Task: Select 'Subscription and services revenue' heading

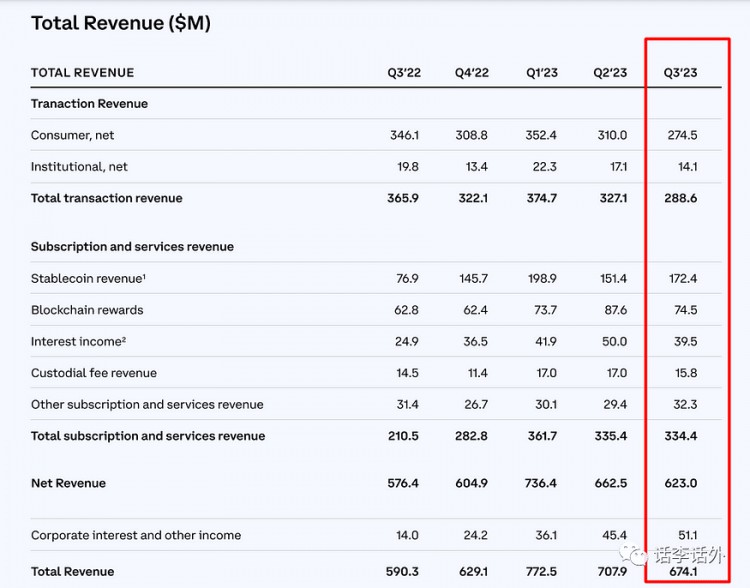Action: 132,247
